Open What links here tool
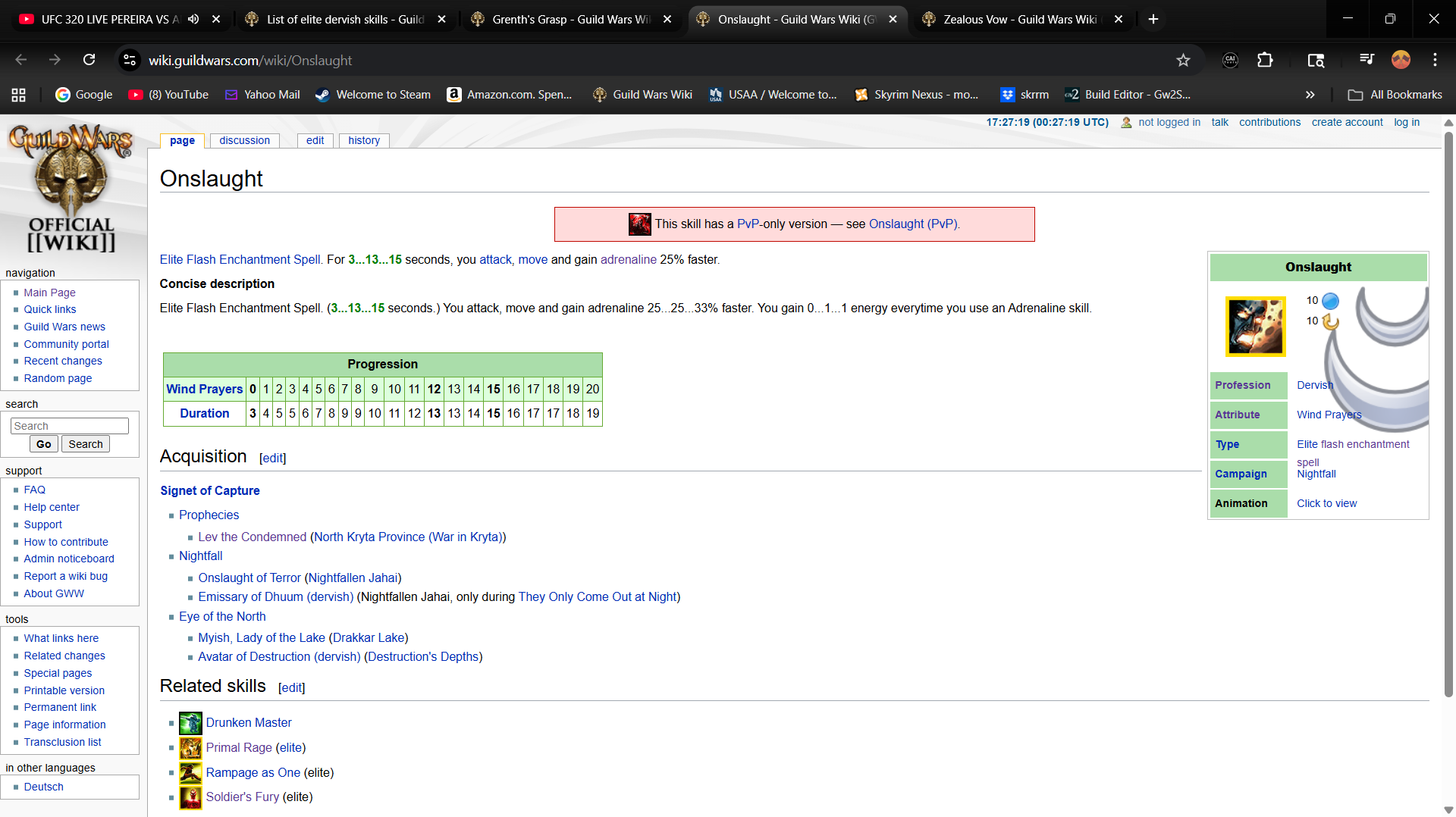Viewport: 1456px width, 817px height. 61,638
